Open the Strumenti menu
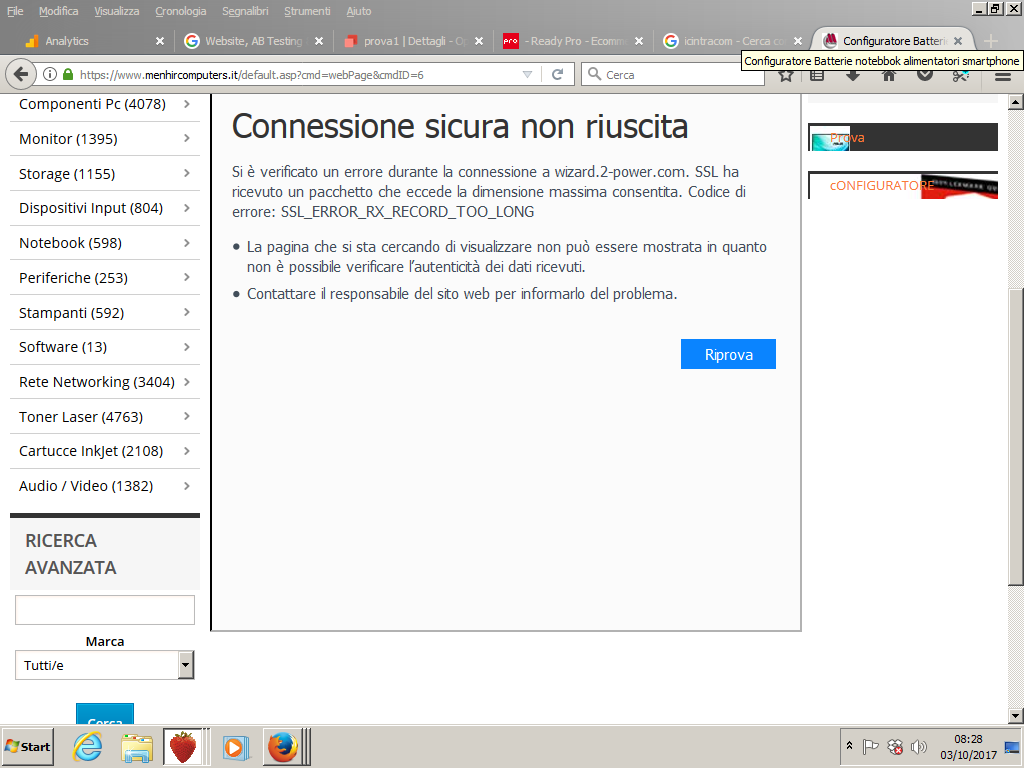The image size is (1024, 768). (x=308, y=11)
